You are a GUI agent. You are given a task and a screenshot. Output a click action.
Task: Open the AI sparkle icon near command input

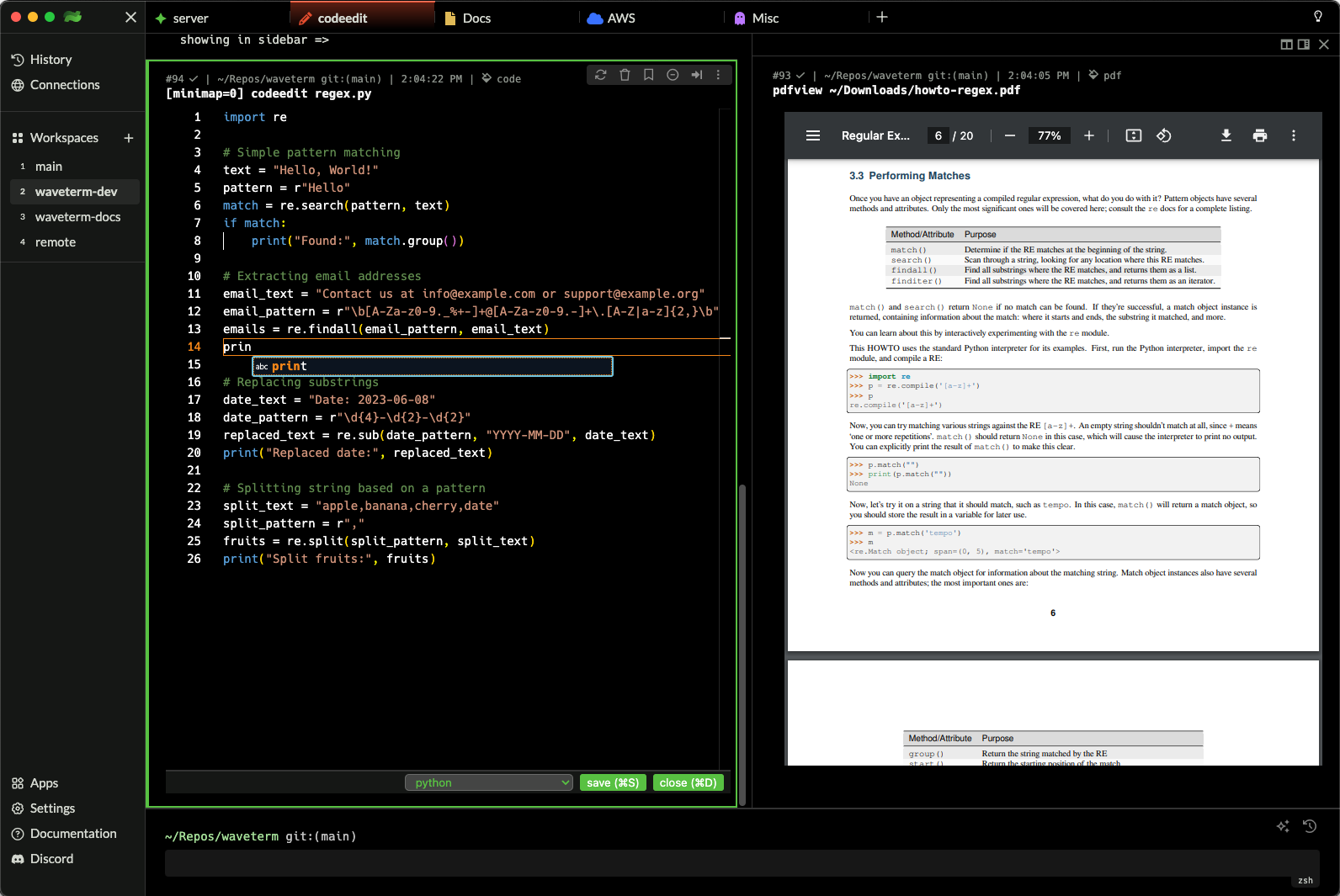pyautogui.click(x=1282, y=826)
